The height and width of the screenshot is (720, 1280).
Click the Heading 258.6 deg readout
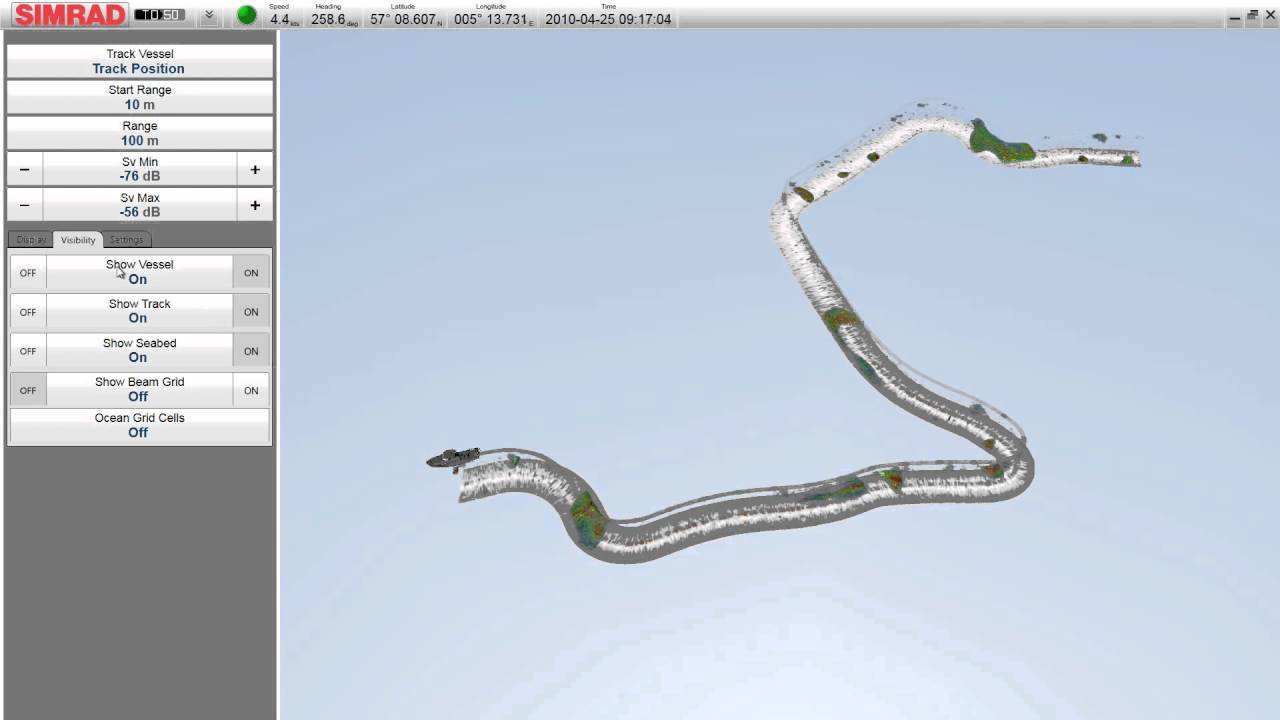(335, 15)
